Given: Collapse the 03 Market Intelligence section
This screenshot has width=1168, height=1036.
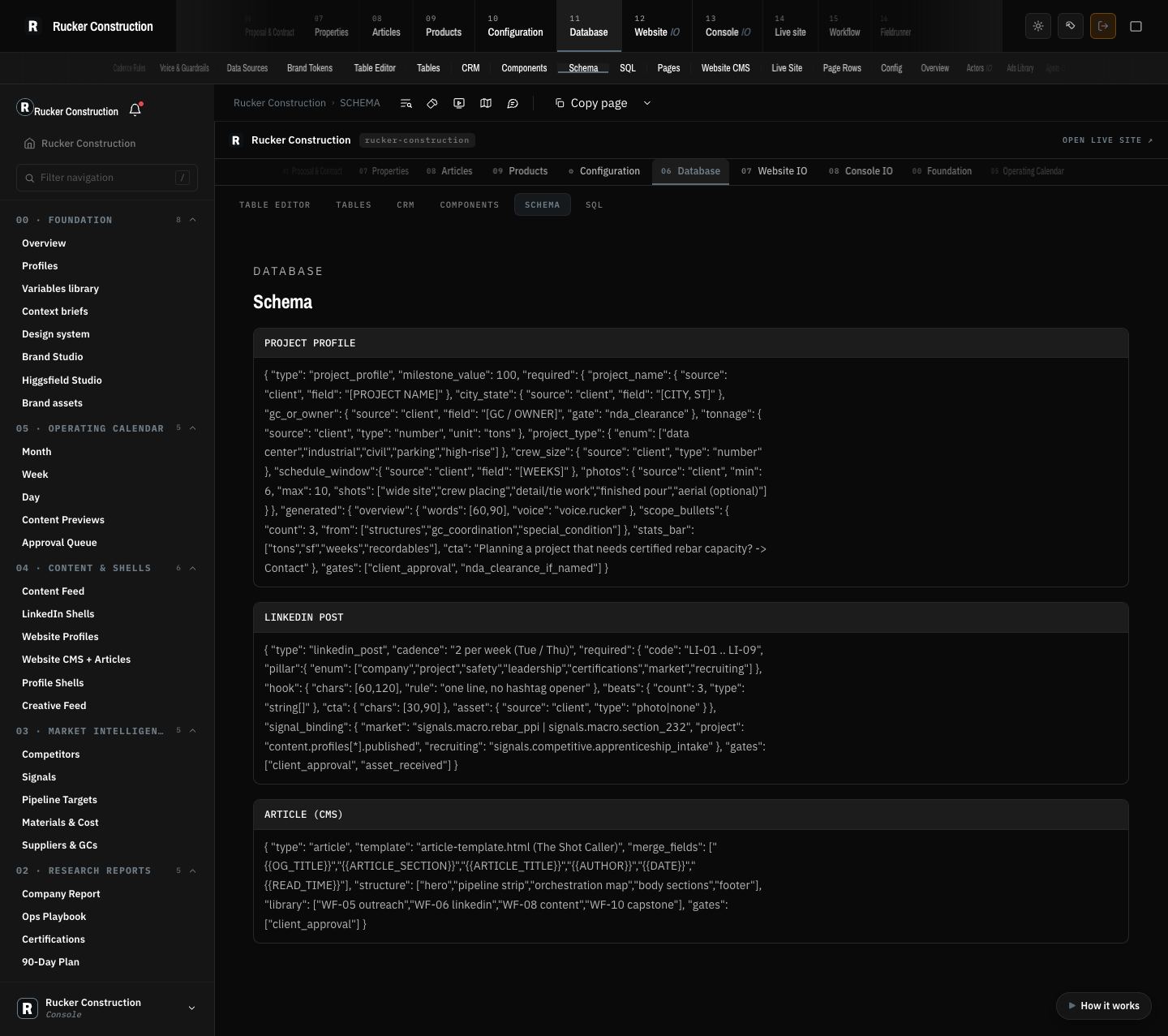Looking at the screenshot, I should [193, 731].
